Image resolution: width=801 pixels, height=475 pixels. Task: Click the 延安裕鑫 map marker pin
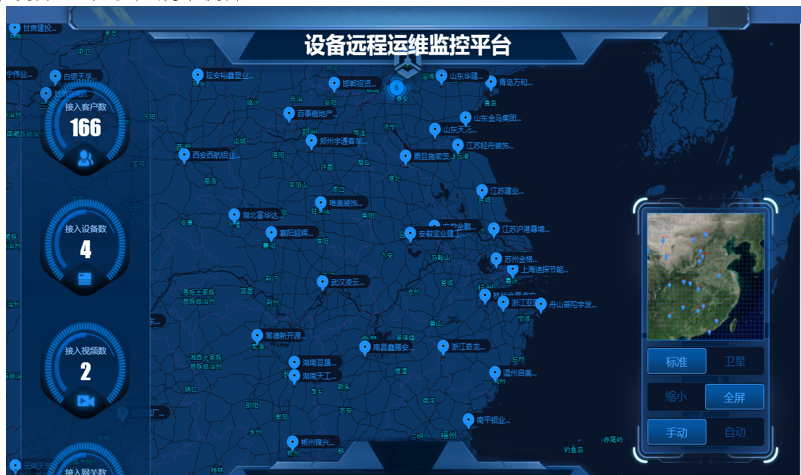point(198,75)
